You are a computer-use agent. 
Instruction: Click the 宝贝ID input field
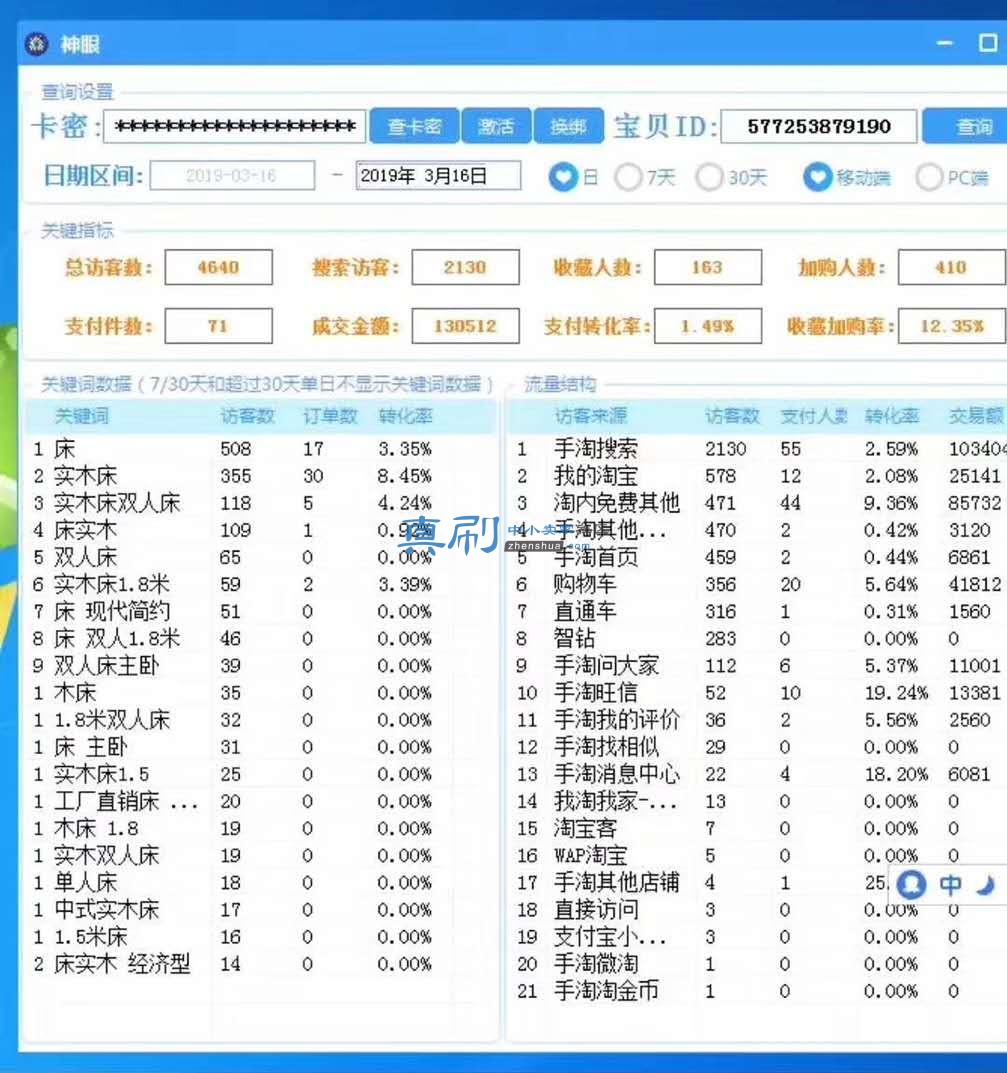pyautogui.click(x=818, y=127)
